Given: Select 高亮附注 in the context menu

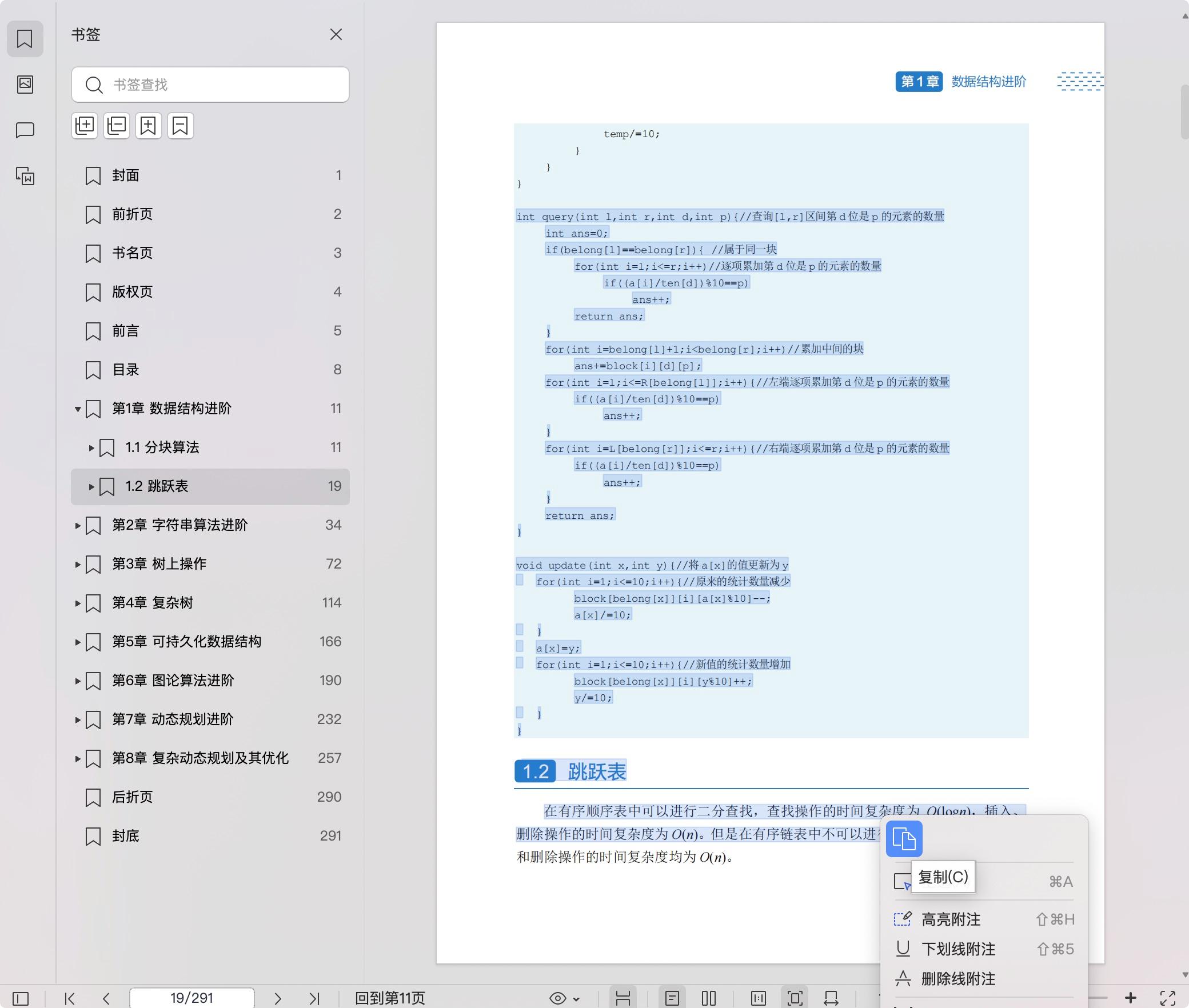Looking at the screenshot, I should pyautogui.click(x=951, y=919).
